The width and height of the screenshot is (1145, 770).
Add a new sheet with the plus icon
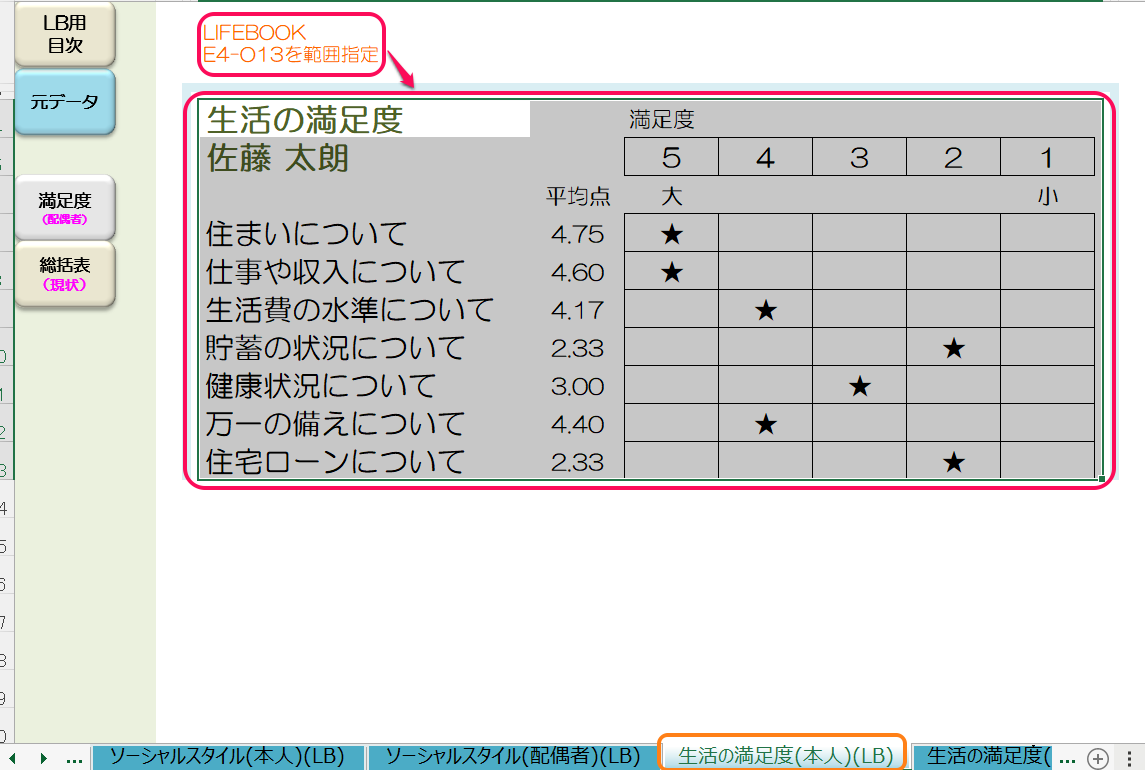1097,757
